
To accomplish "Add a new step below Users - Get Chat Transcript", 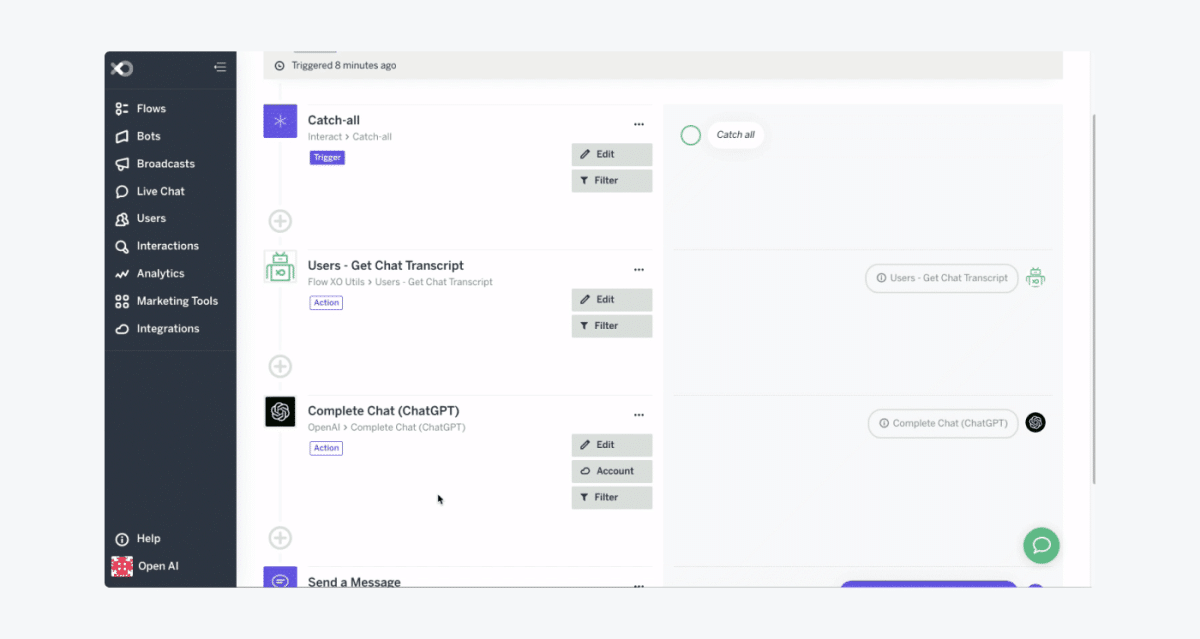I will [x=280, y=366].
